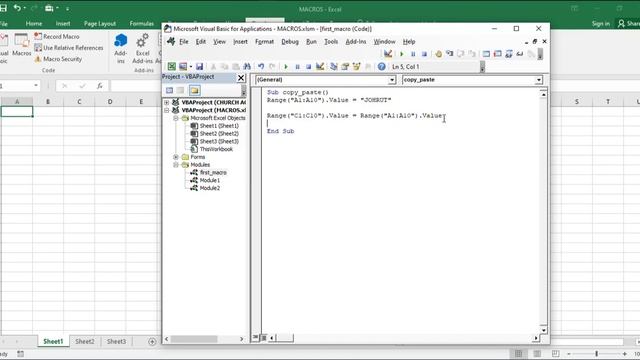Close the Project - VBAProject pane
The height and width of the screenshot is (360, 640).
(x=241, y=78)
